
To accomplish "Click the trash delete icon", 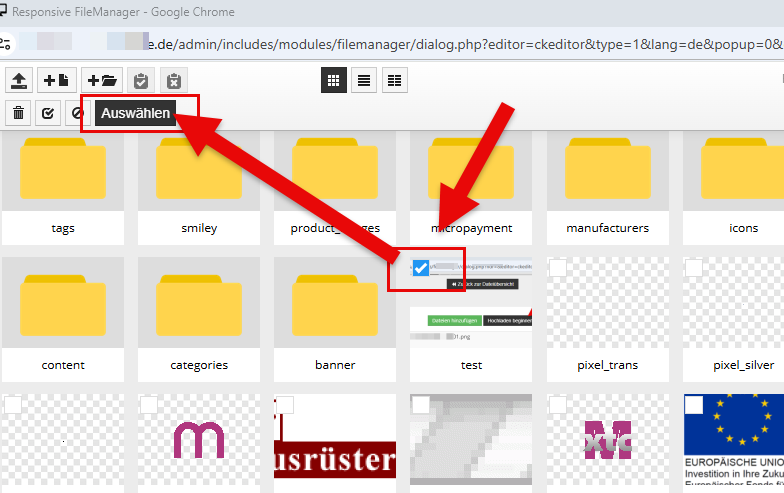I will (x=19, y=113).
